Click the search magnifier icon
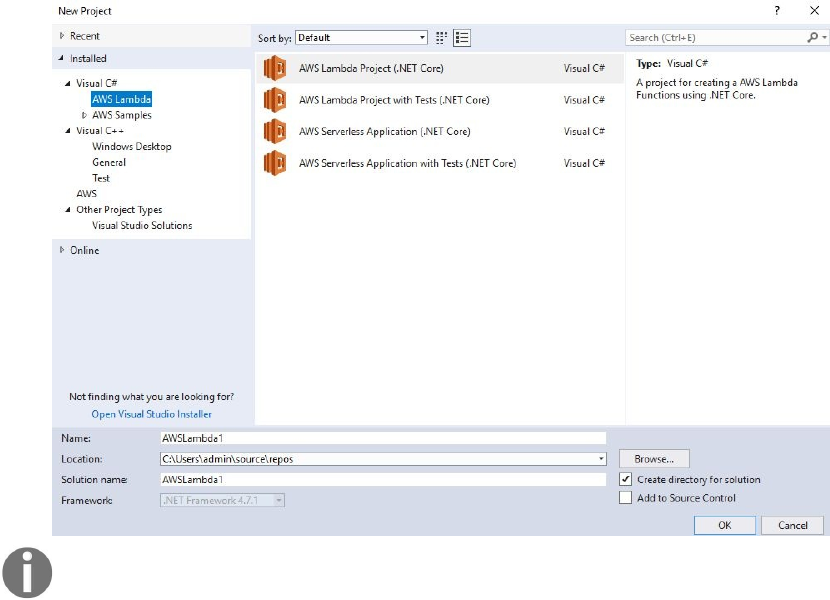The height and width of the screenshot is (600, 830). click(812, 37)
